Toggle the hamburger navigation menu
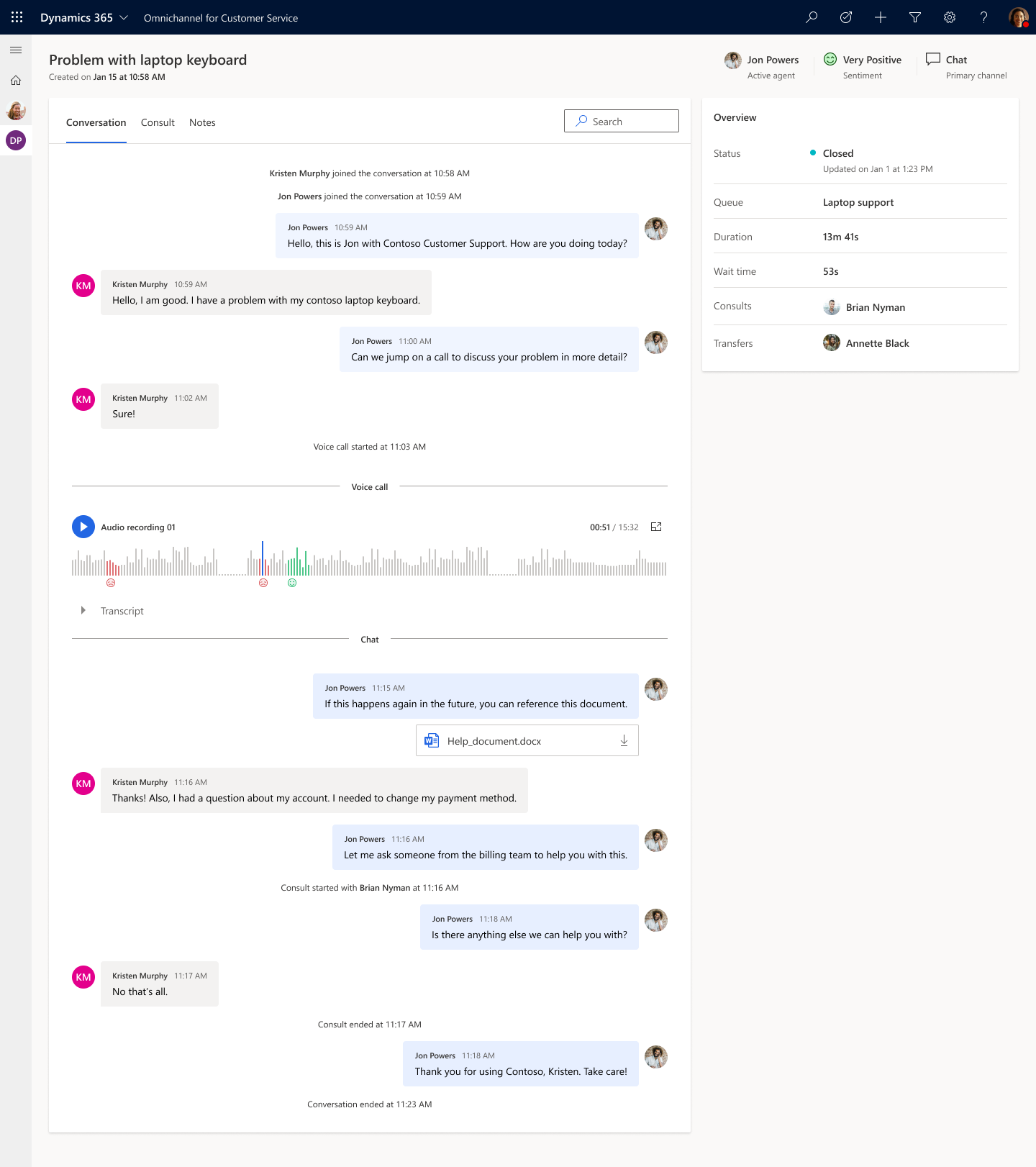Screen dimensions: 1036x1167 point(16,50)
